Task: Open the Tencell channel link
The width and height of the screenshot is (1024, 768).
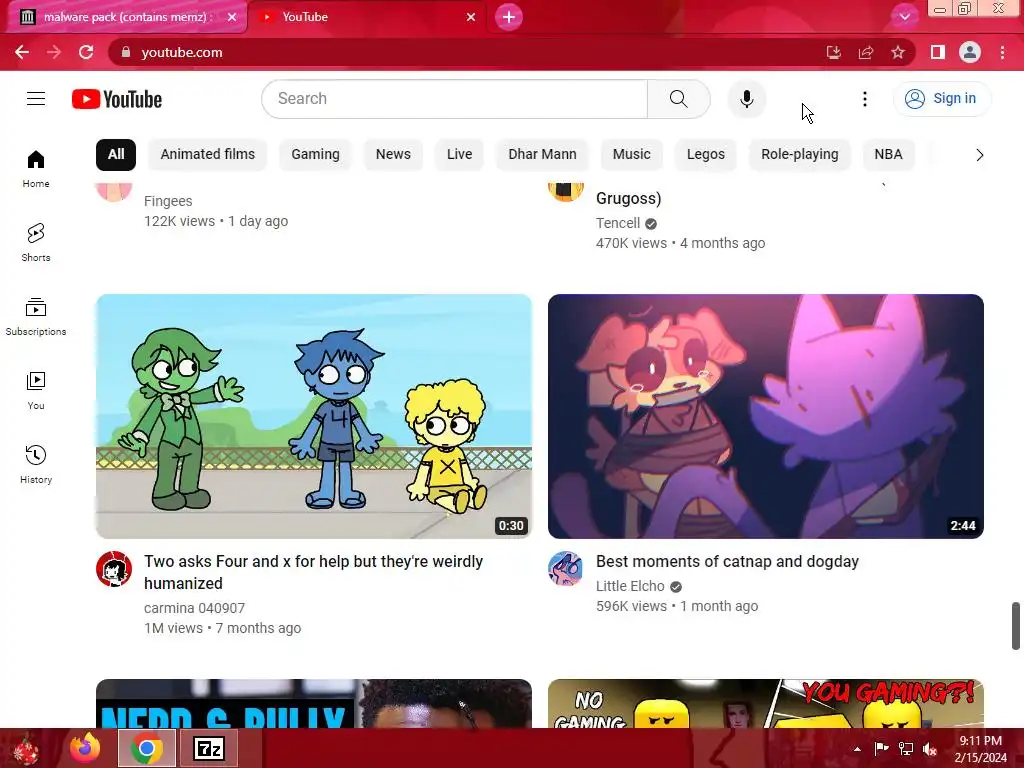Action: (x=618, y=223)
